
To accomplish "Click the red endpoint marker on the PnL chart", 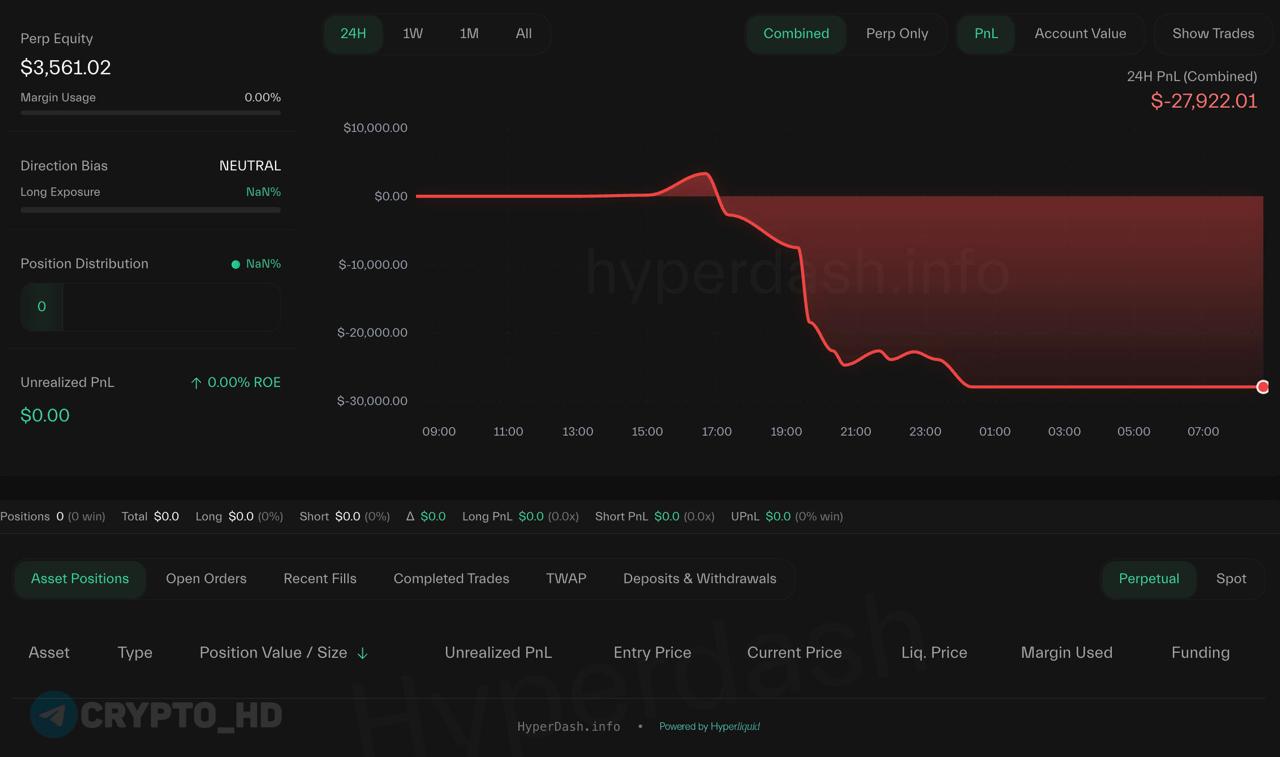I will [1263, 387].
